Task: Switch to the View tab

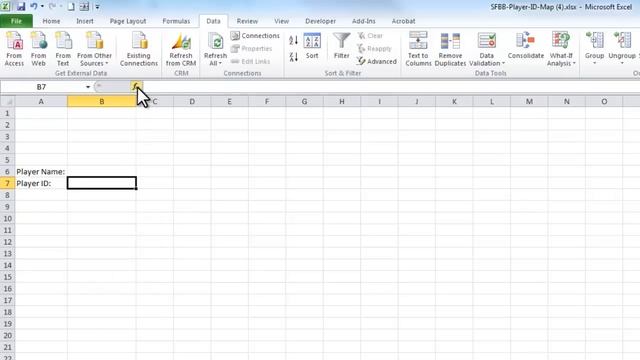Action: 281,21
